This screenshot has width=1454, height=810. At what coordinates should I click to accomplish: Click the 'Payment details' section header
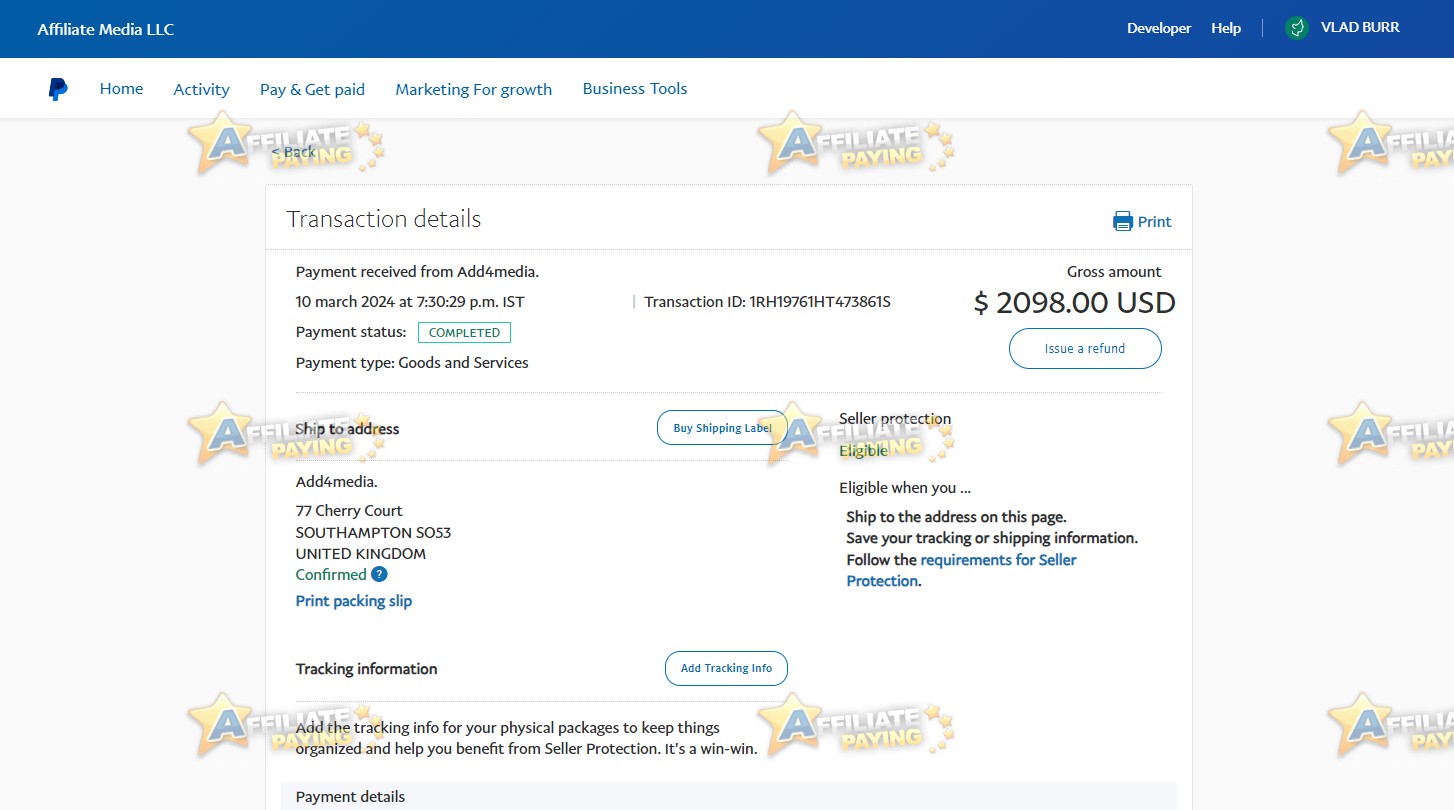pos(351,797)
